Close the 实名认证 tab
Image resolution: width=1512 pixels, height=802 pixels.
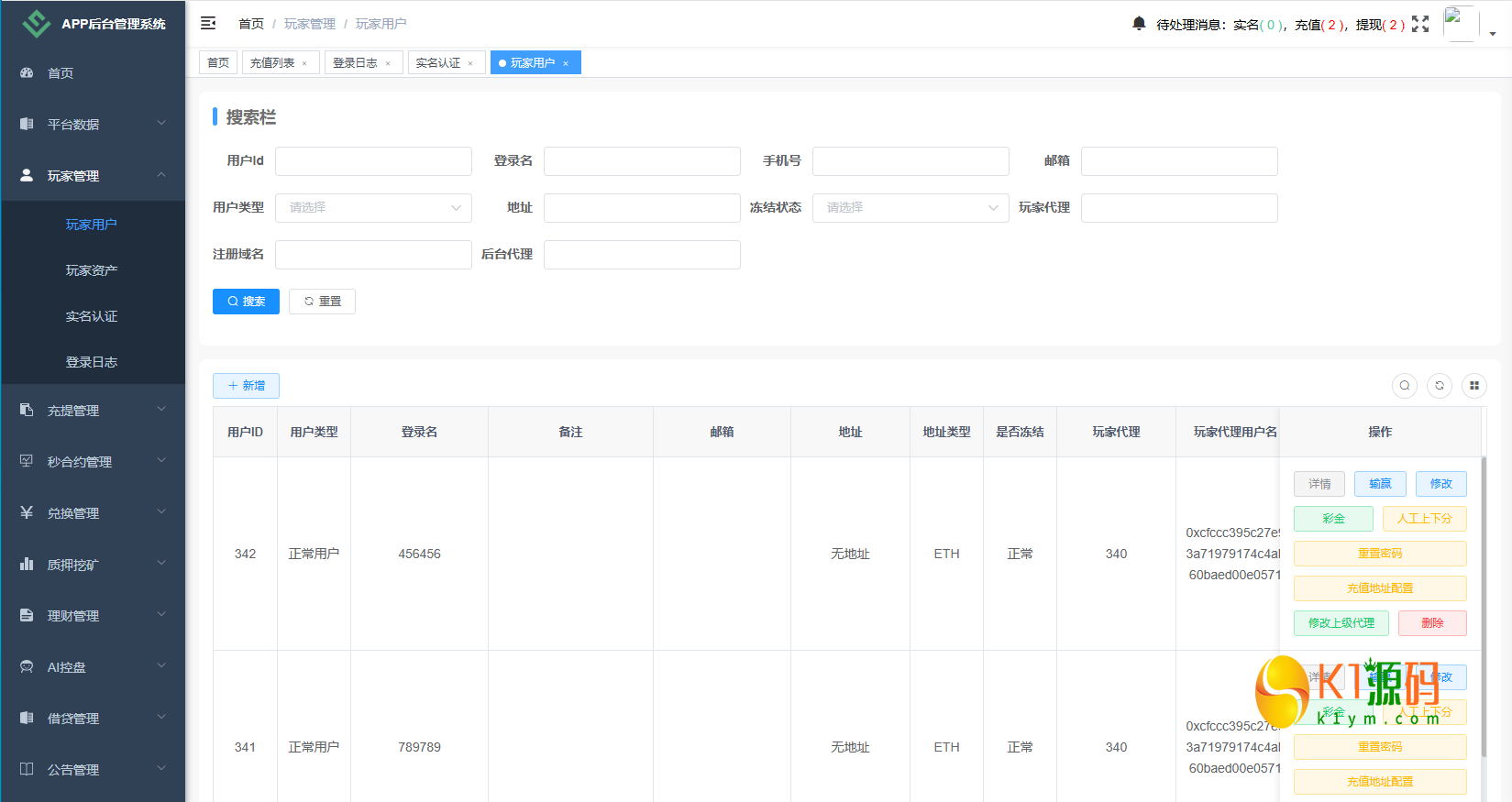pos(470,63)
